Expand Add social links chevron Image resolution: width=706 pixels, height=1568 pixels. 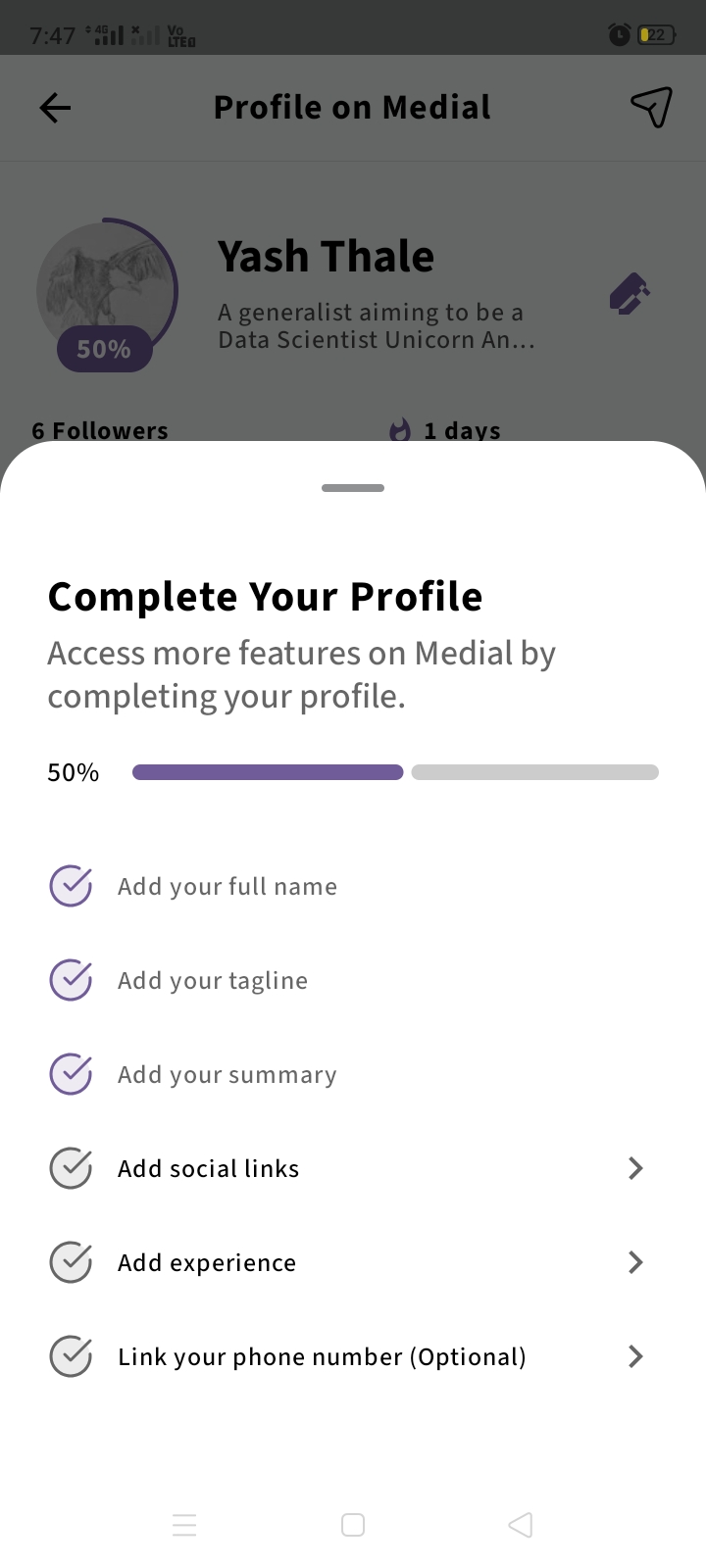tap(635, 1168)
